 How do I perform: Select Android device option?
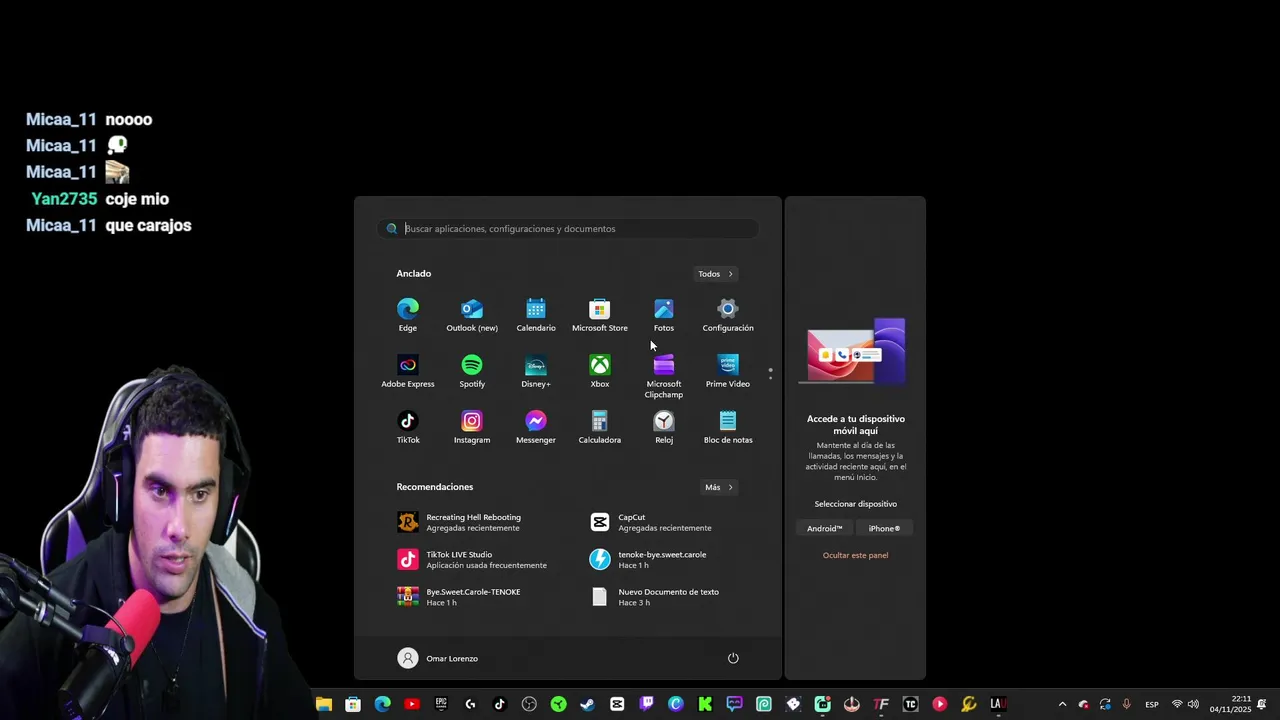click(825, 528)
